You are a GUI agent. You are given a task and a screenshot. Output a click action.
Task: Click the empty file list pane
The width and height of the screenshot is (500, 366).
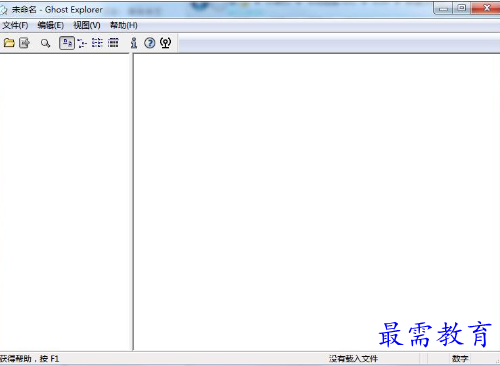pos(317,202)
